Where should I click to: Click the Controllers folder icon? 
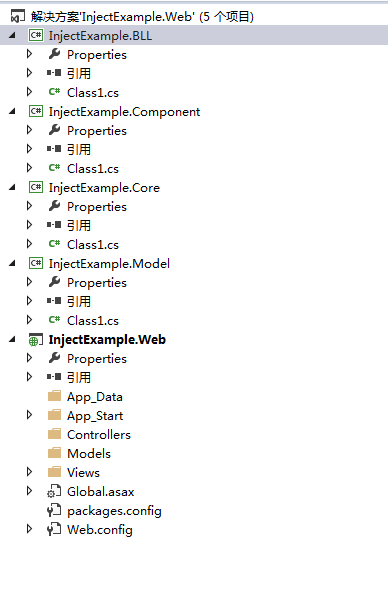click(54, 434)
